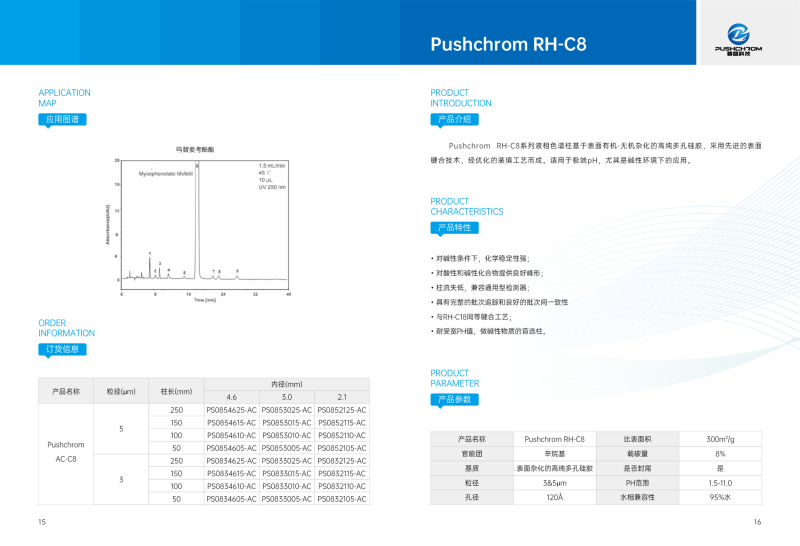Select the 订货信息 section label

coord(62,349)
